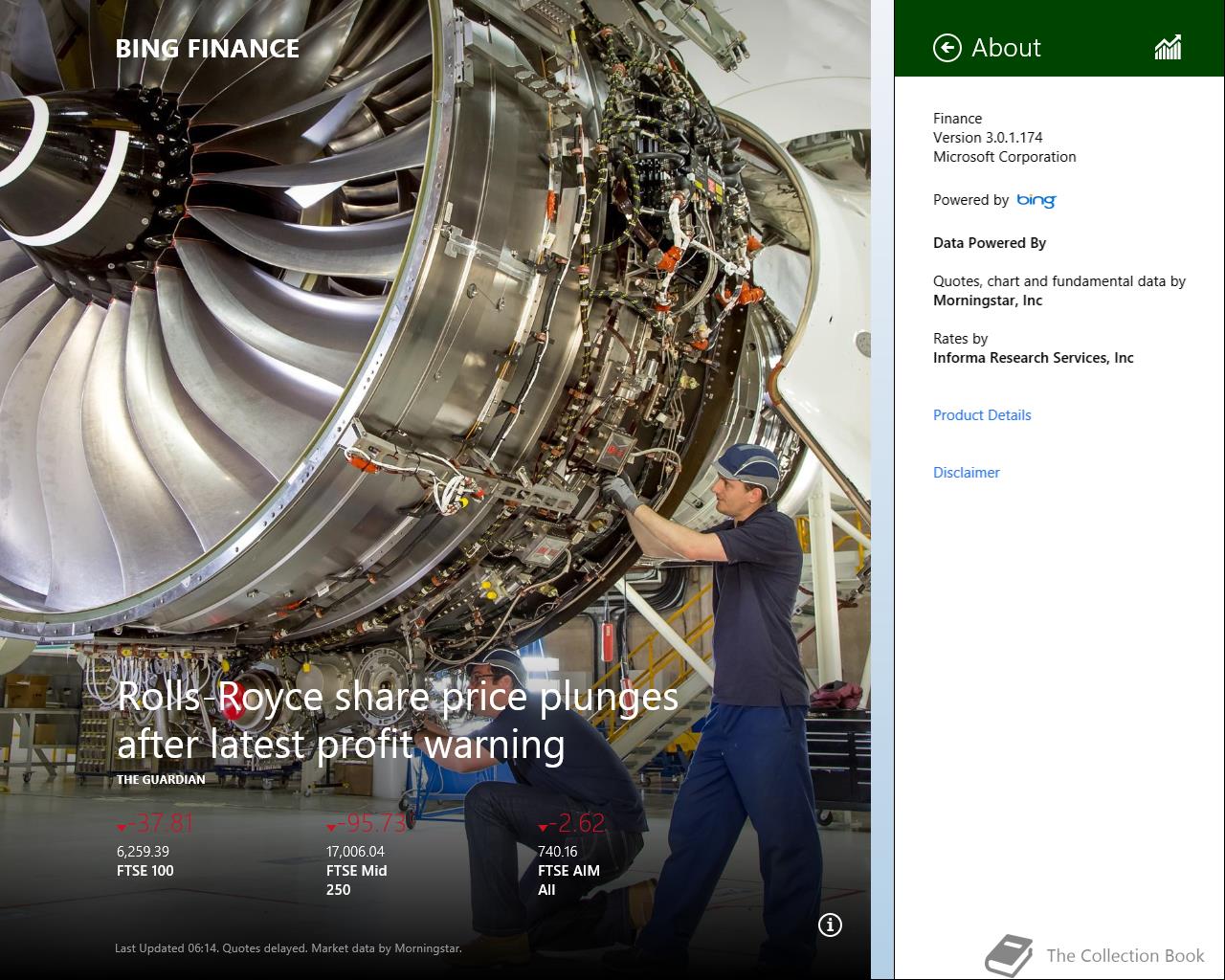Click Informa Research Services, Inc text
This screenshot has height=980, width=1225.
[x=1034, y=358]
